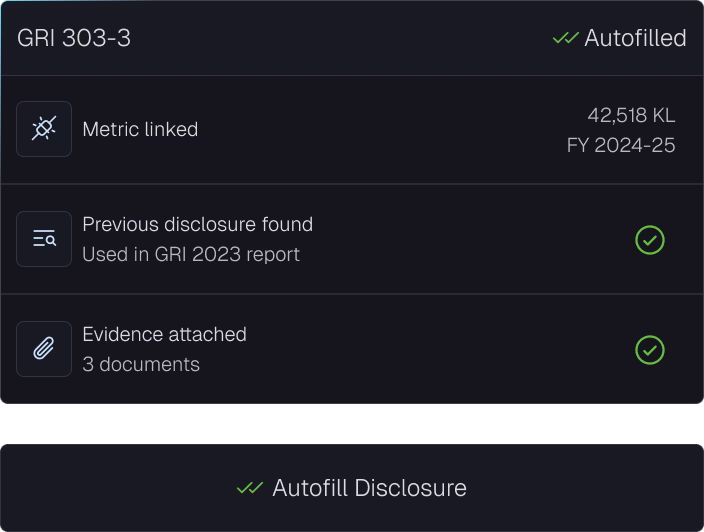Click the FY 2024-25 period text

point(621,145)
